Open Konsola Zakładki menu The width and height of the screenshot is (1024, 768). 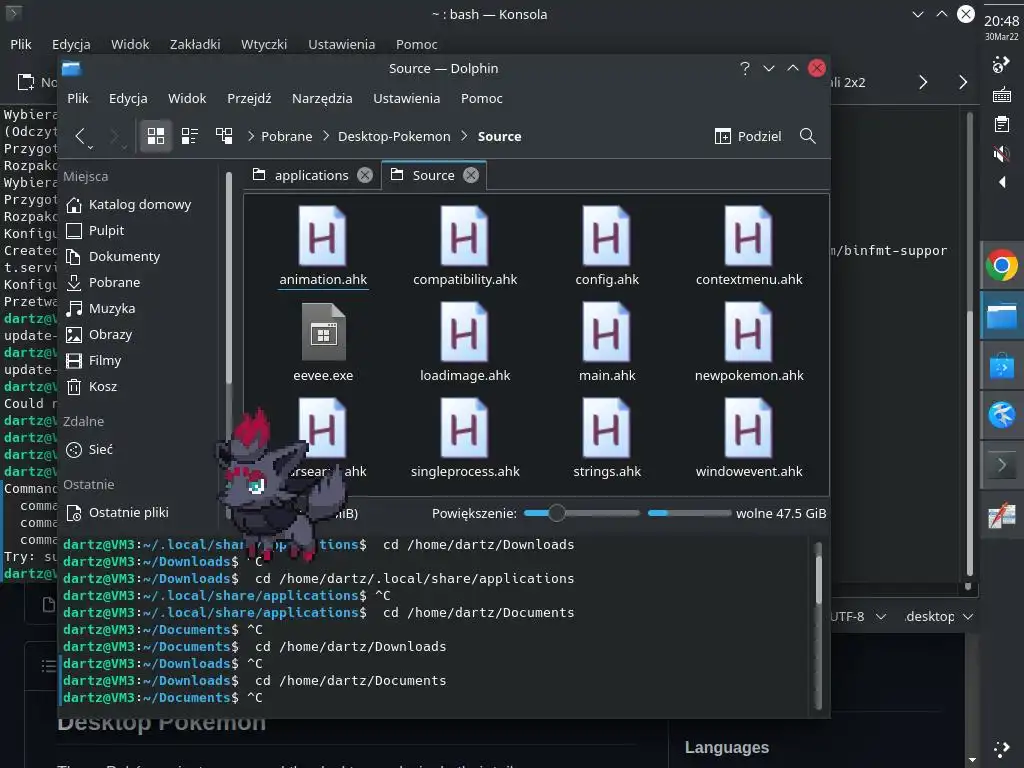point(195,44)
